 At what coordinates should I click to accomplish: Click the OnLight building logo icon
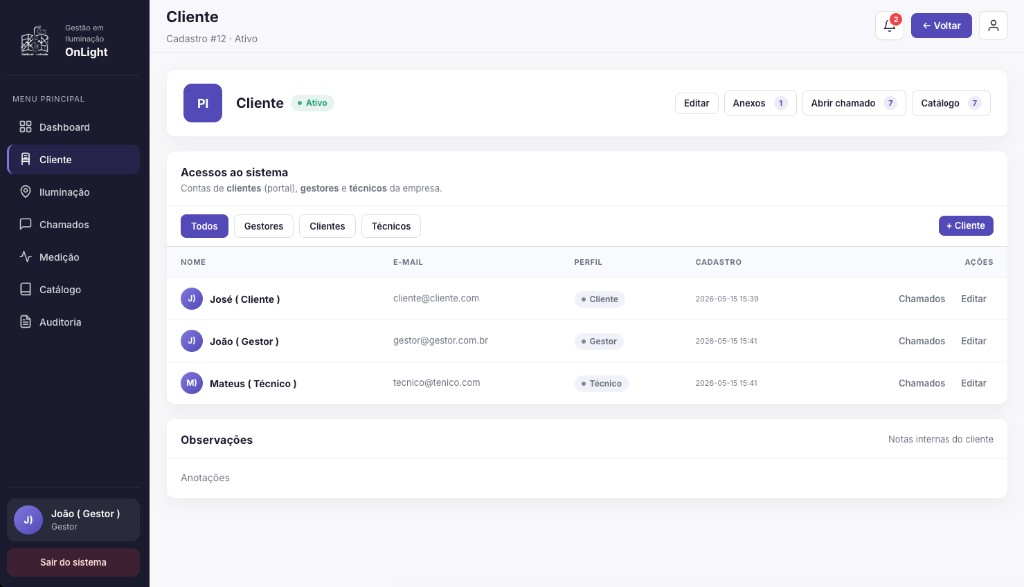click(x=35, y=40)
